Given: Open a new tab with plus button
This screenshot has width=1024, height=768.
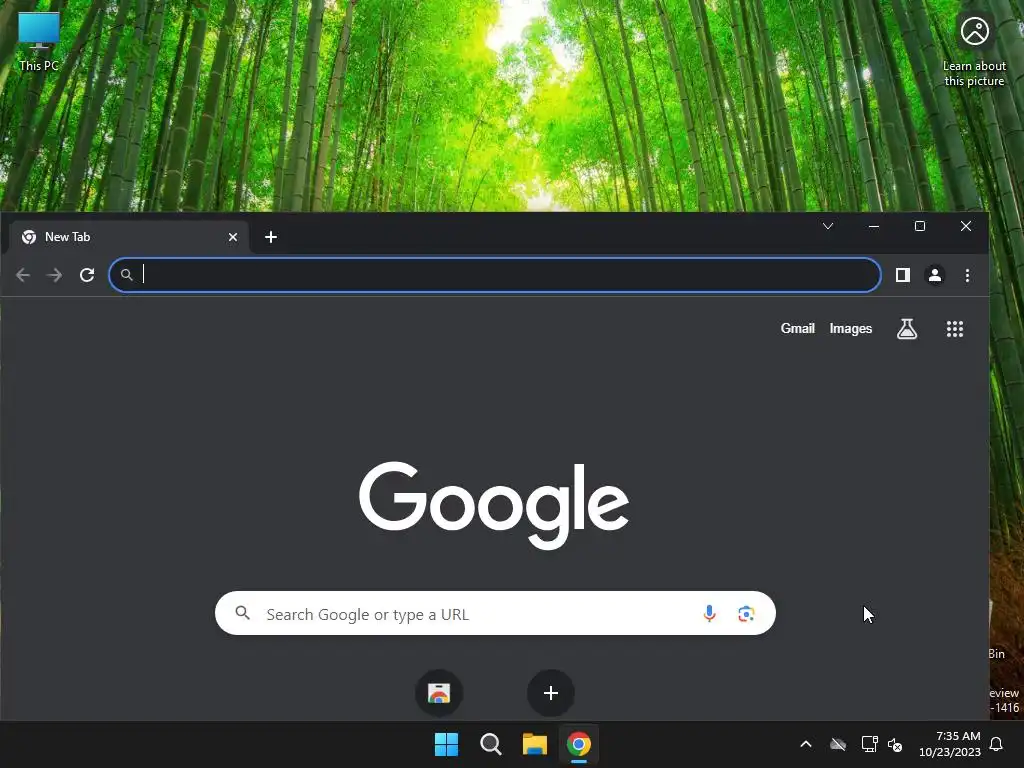Looking at the screenshot, I should point(271,237).
